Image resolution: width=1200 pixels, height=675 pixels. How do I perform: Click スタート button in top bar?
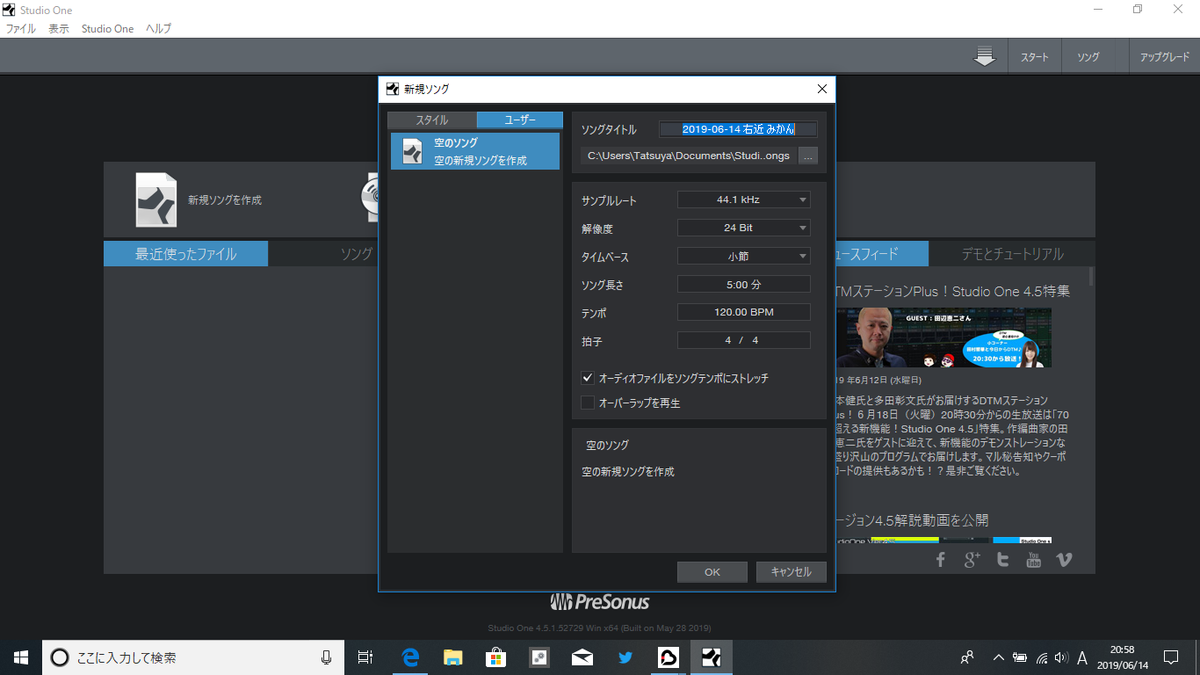click(1035, 57)
